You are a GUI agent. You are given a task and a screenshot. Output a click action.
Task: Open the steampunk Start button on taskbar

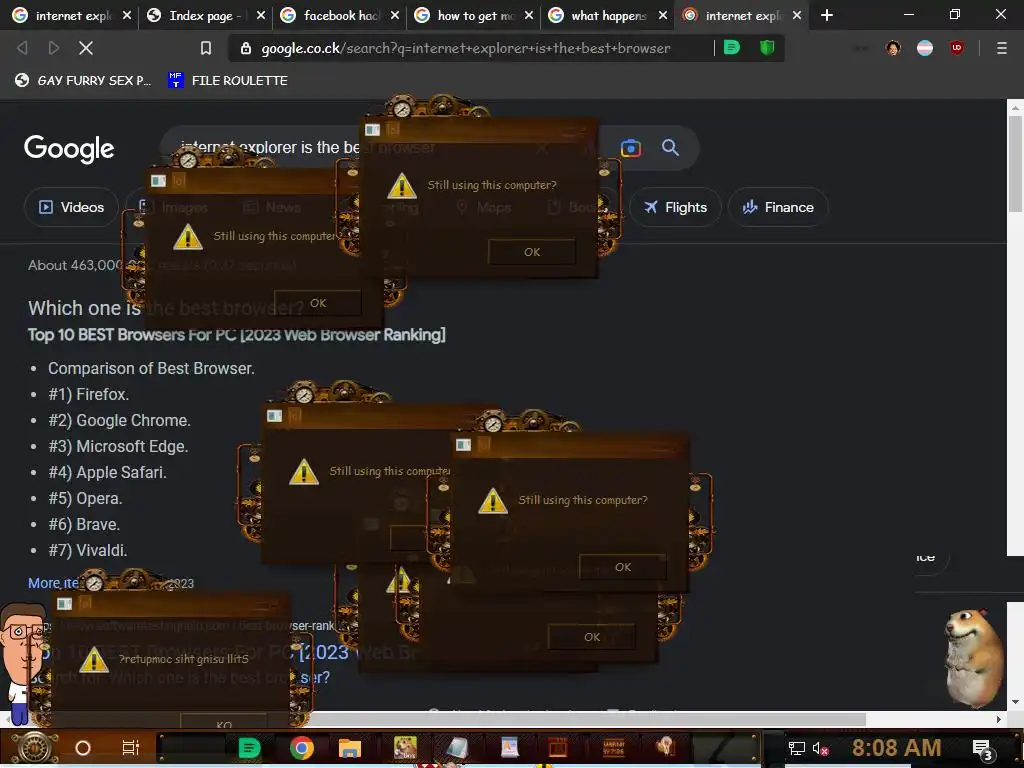click(35, 748)
